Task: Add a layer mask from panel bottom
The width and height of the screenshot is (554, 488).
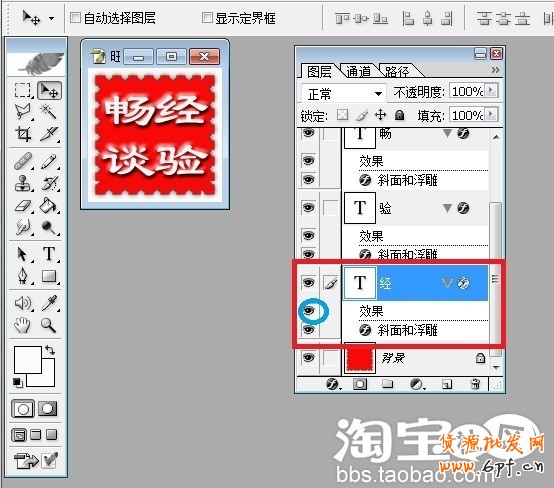Action: 360,384
